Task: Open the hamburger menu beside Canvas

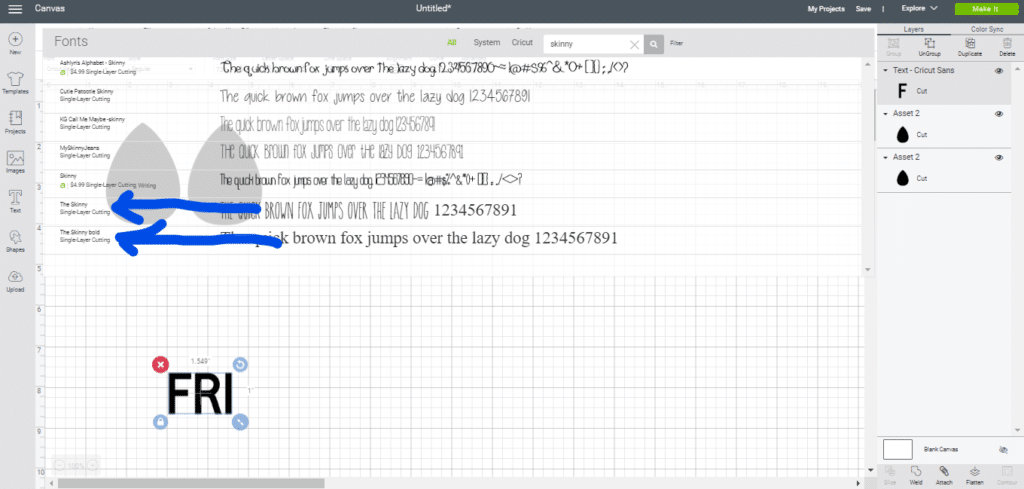Action: [x=15, y=8]
